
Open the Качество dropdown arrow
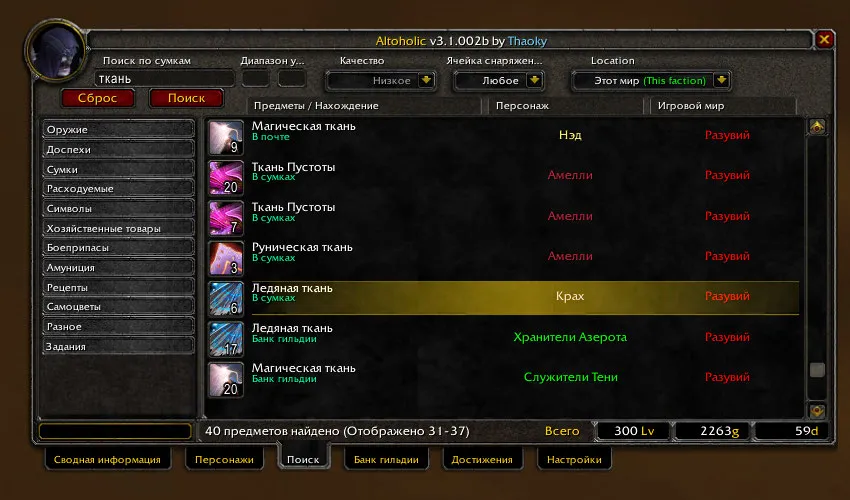click(427, 80)
